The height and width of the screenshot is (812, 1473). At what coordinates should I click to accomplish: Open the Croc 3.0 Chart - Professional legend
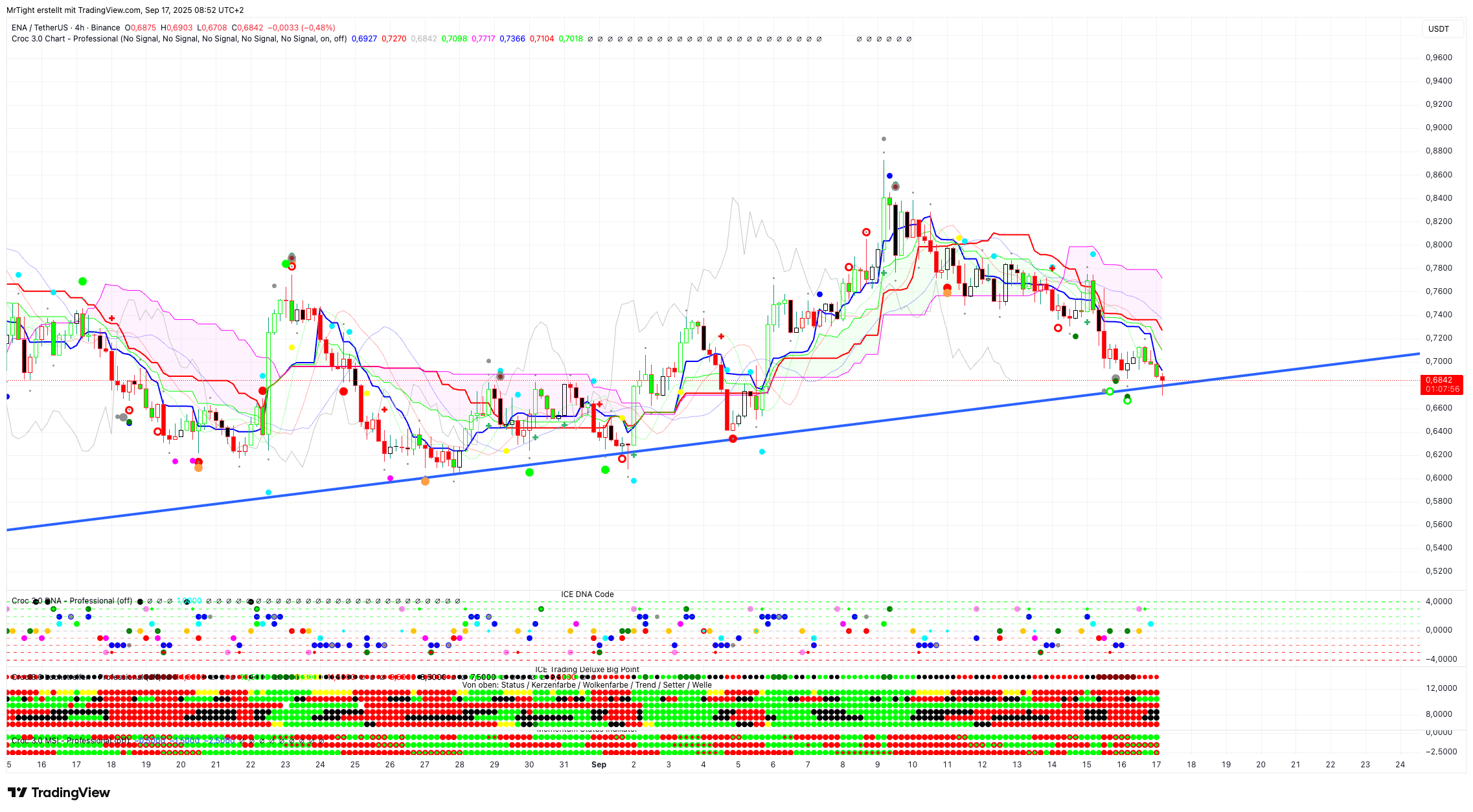point(65,39)
